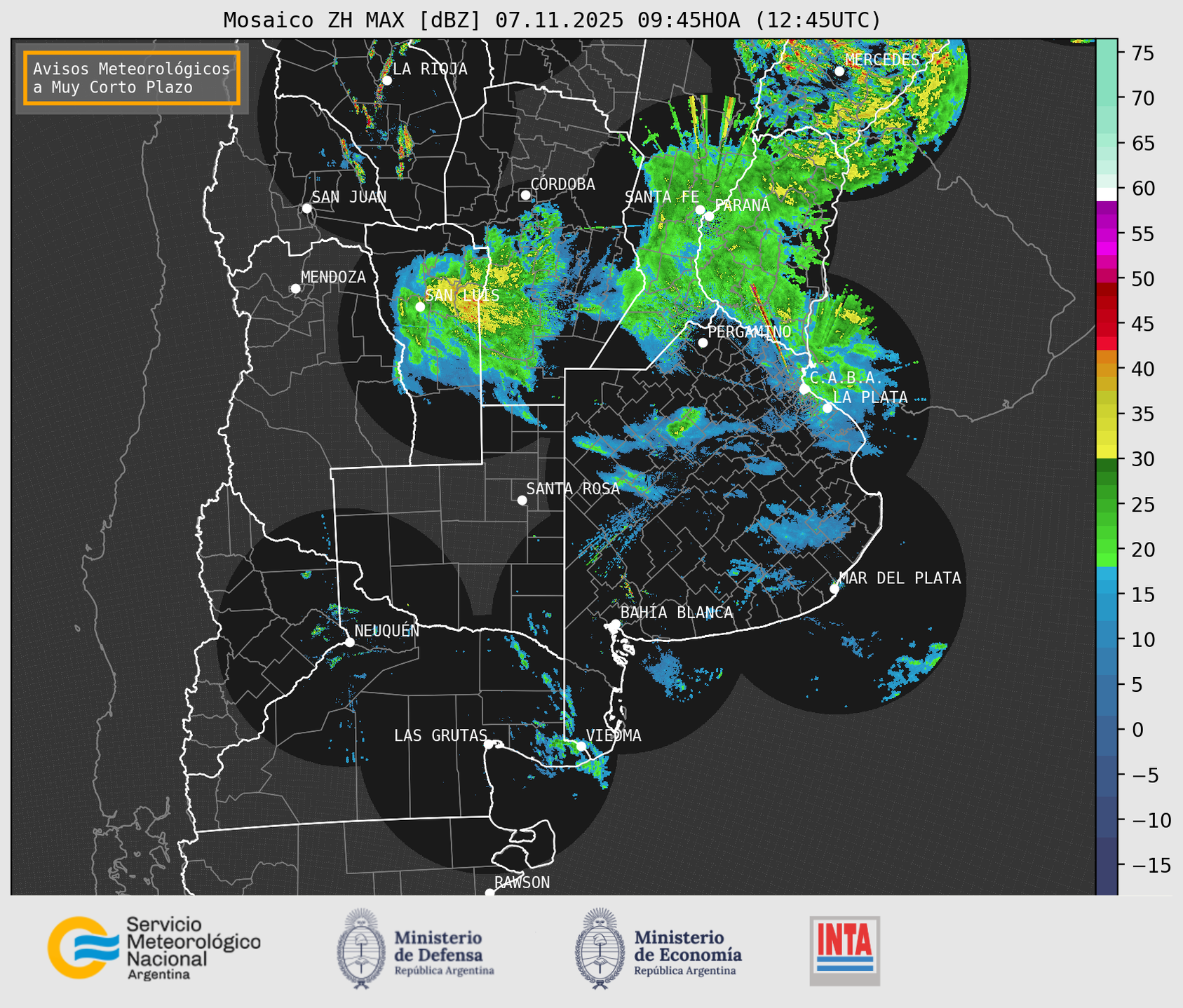
Task: Select the SANTA FE city label
Action: [x=662, y=197]
